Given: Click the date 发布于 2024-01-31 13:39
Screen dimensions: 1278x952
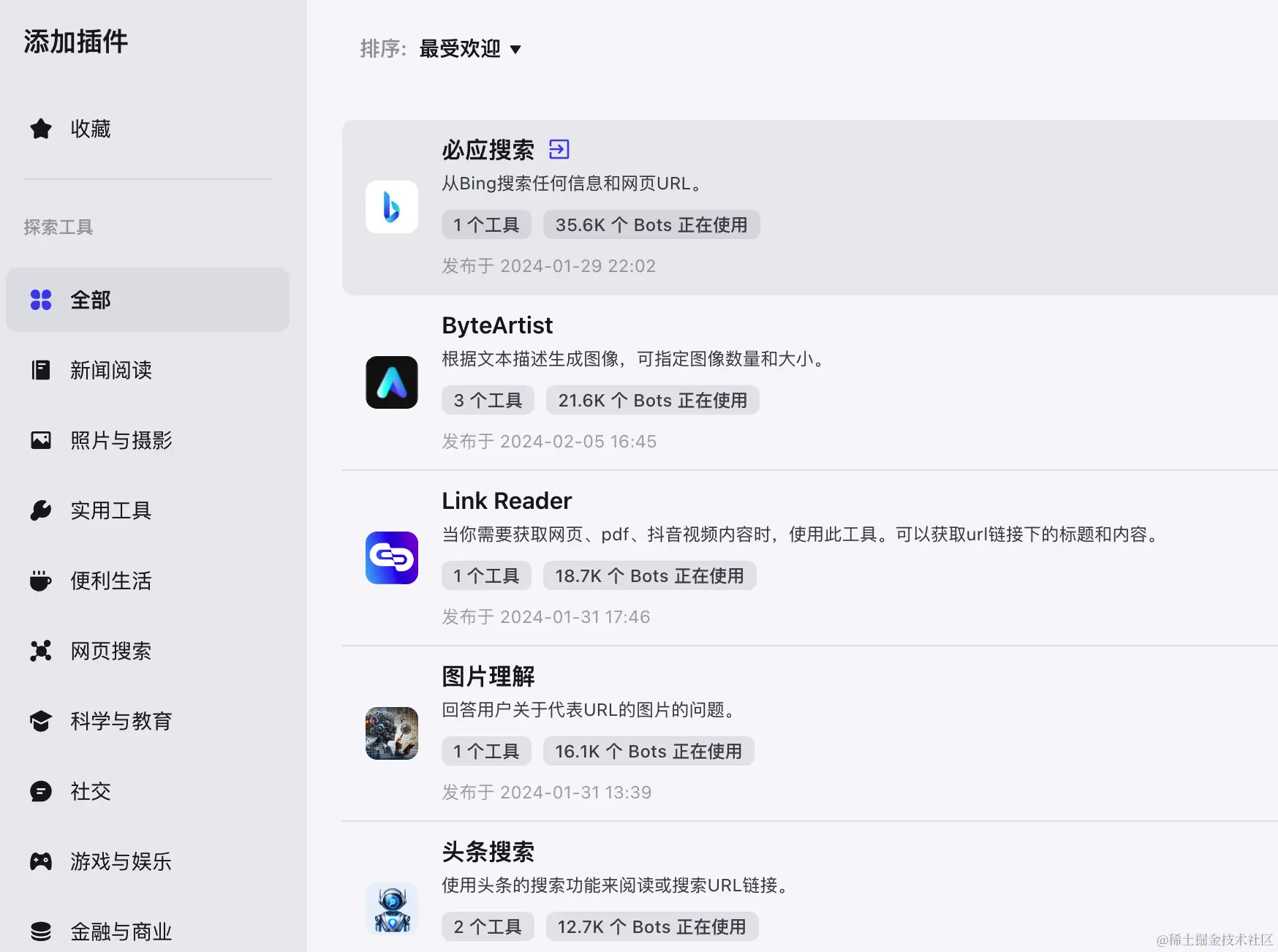Looking at the screenshot, I should click(547, 792).
